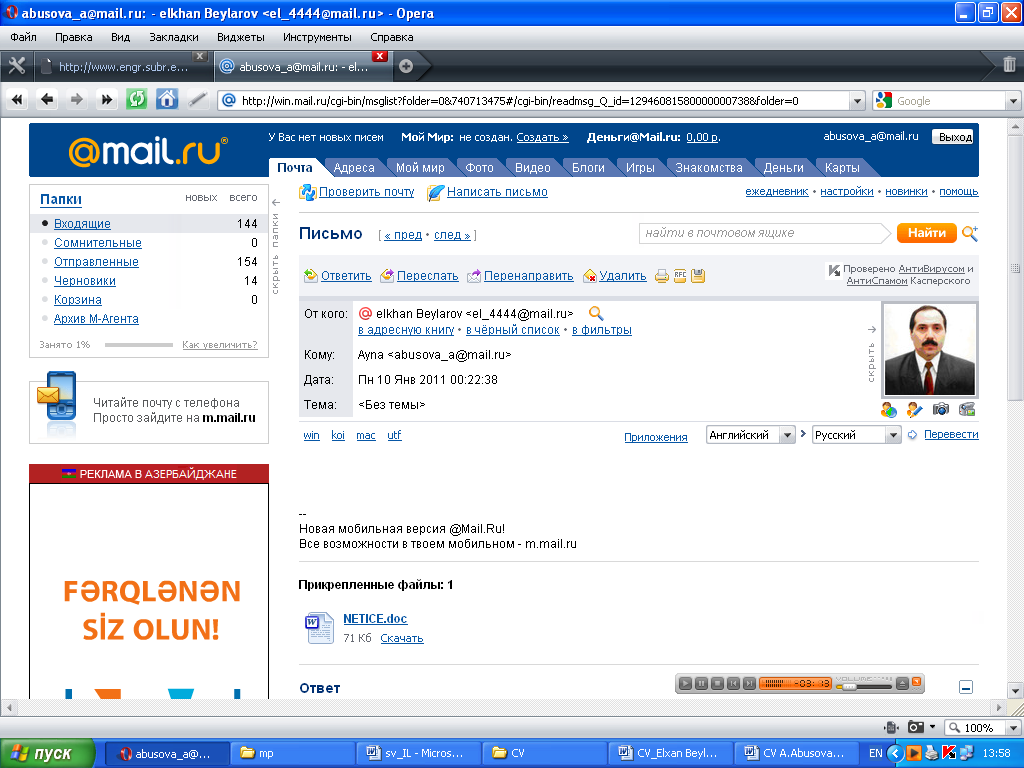Click the EN language indicator
1024x768 pixels.
point(875,753)
